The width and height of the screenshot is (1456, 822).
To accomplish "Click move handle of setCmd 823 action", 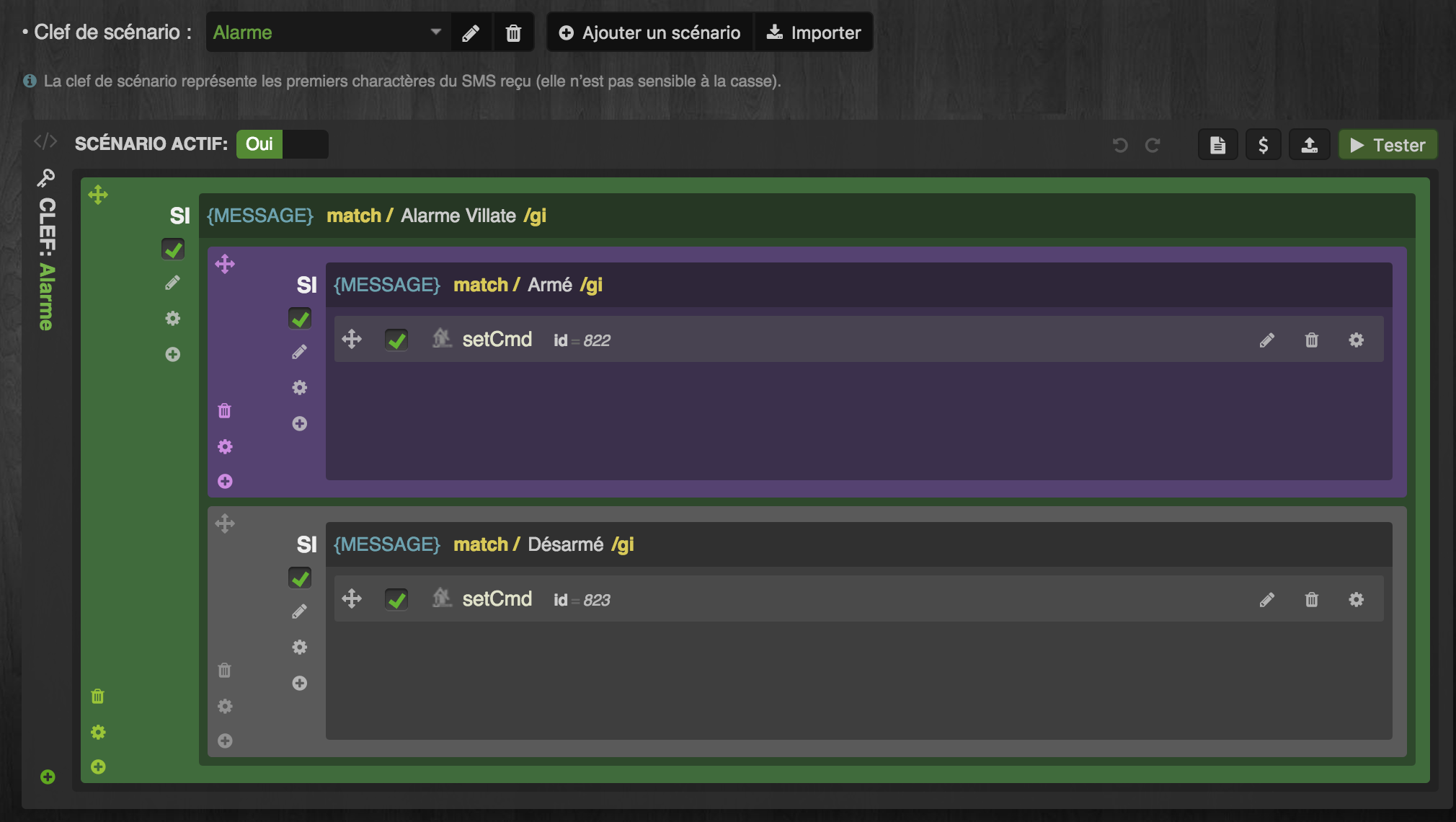I will coord(352,598).
